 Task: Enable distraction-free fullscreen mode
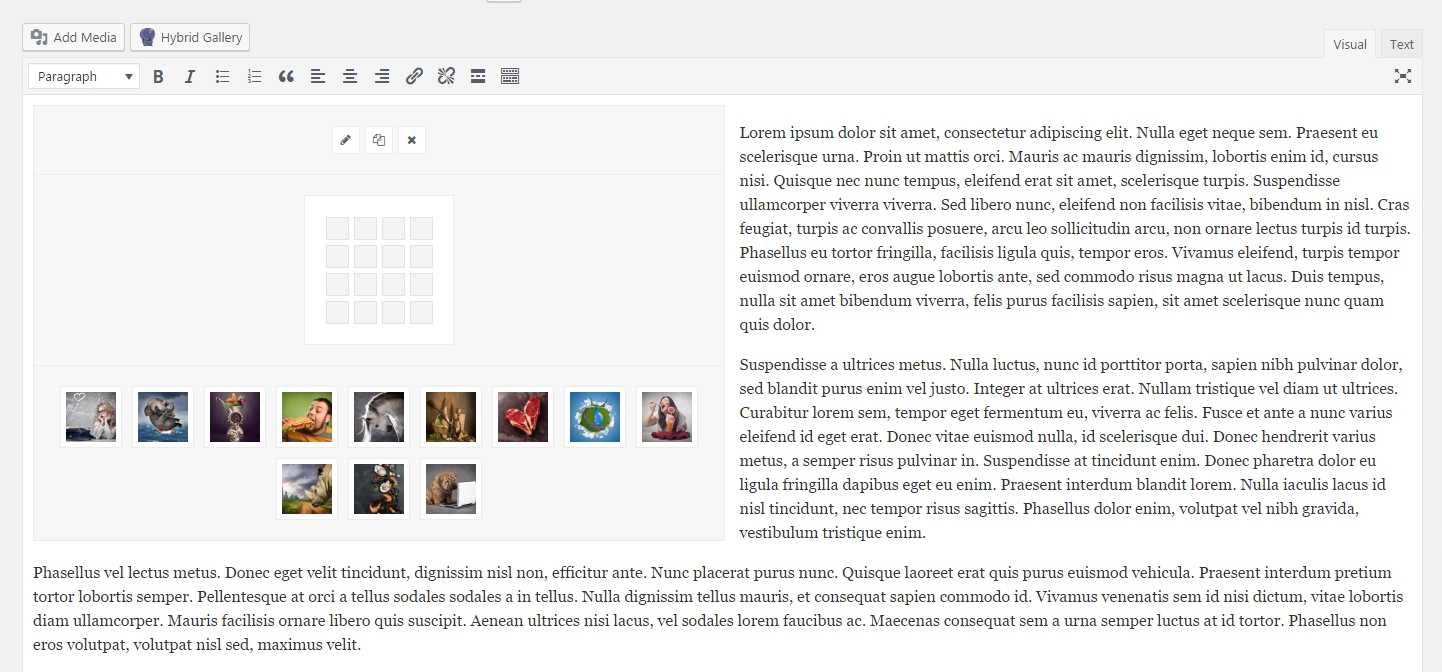tap(1403, 76)
